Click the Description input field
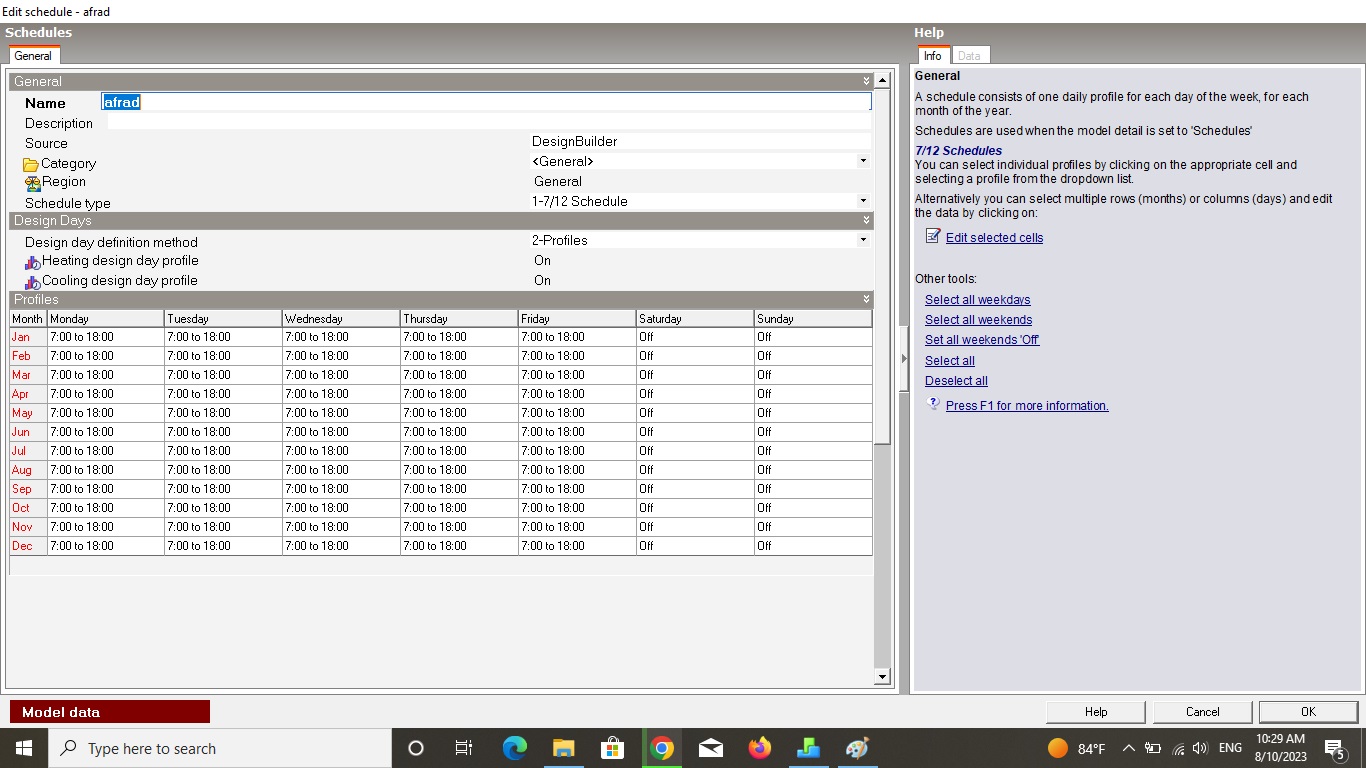Image resolution: width=1366 pixels, height=768 pixels. tap(488, 122)
